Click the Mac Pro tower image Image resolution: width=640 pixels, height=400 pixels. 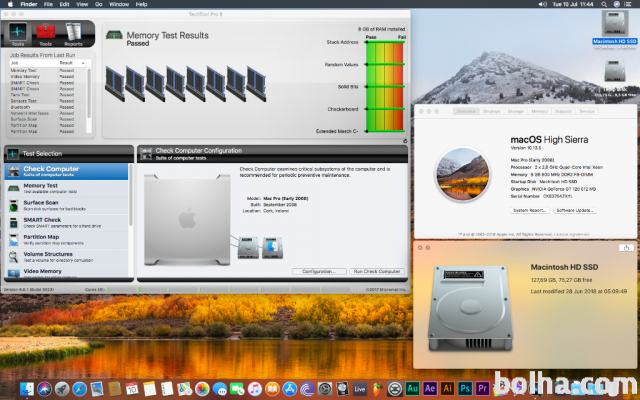[x=187, y=219]
